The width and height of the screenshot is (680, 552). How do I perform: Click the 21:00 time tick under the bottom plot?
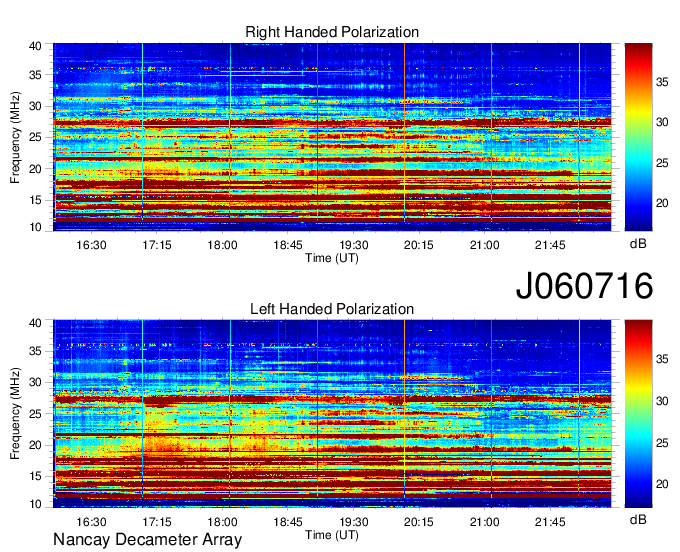484,522
